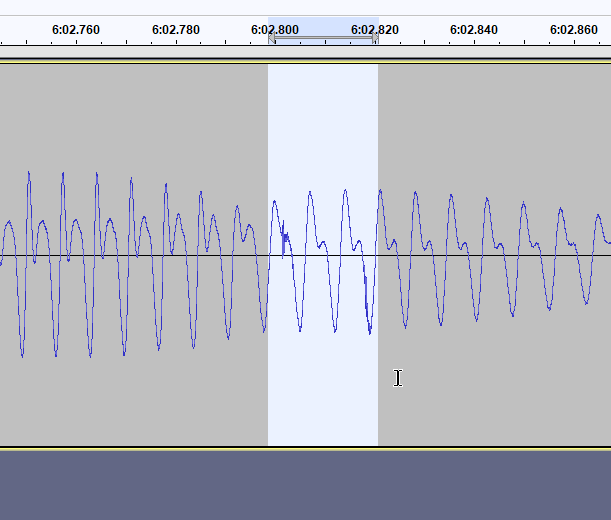Screen dimensions: 611x520
Task: Click the glitch spike in the selected waveform
Action: pyautogui.click(x=285, y=239)
